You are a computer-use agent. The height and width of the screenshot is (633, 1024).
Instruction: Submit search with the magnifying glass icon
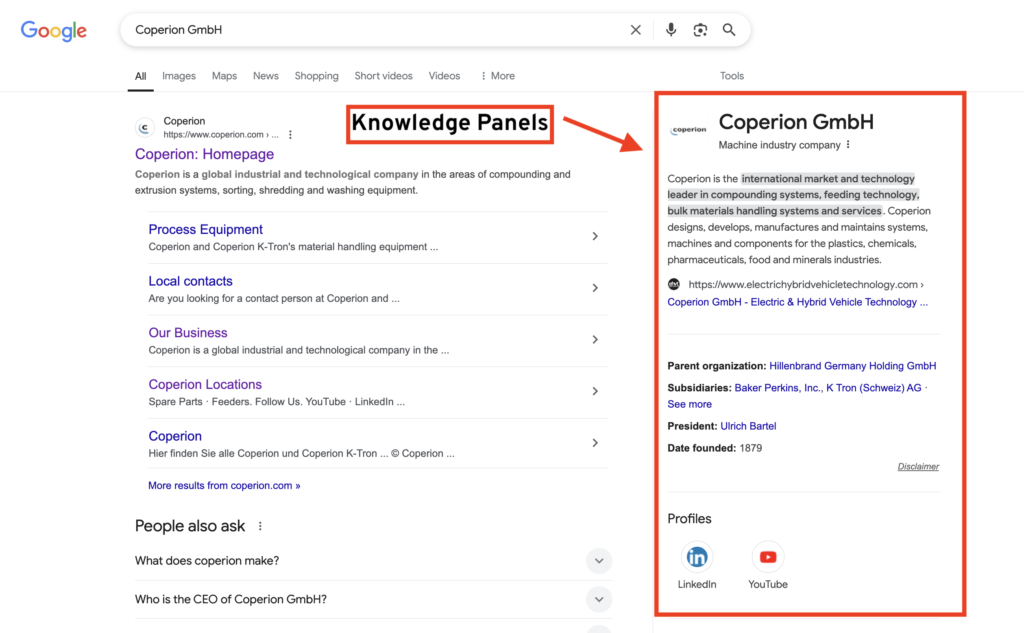pos(729,30)
